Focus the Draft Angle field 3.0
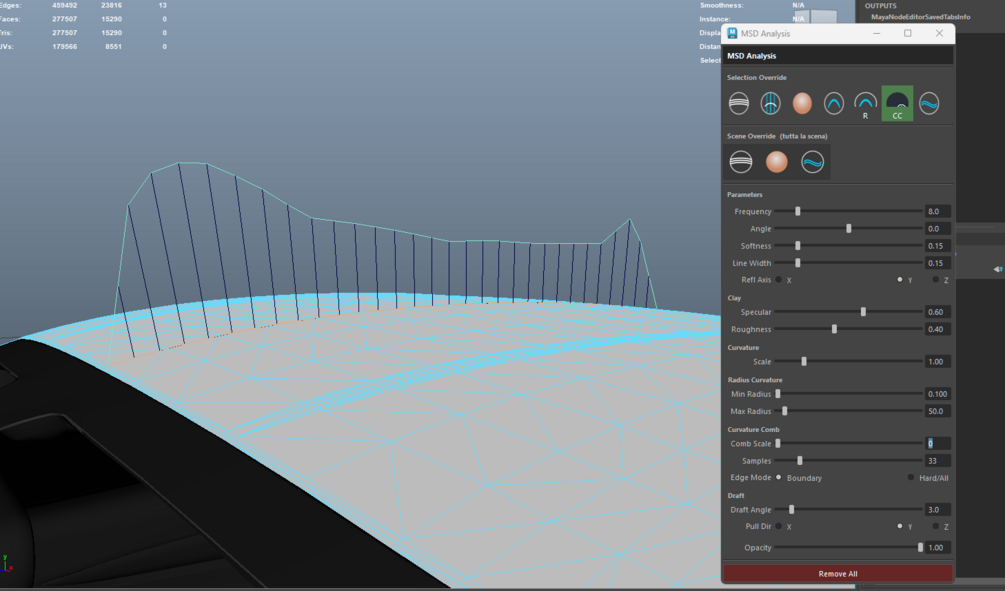The image size is (1005, 591). 938,510
